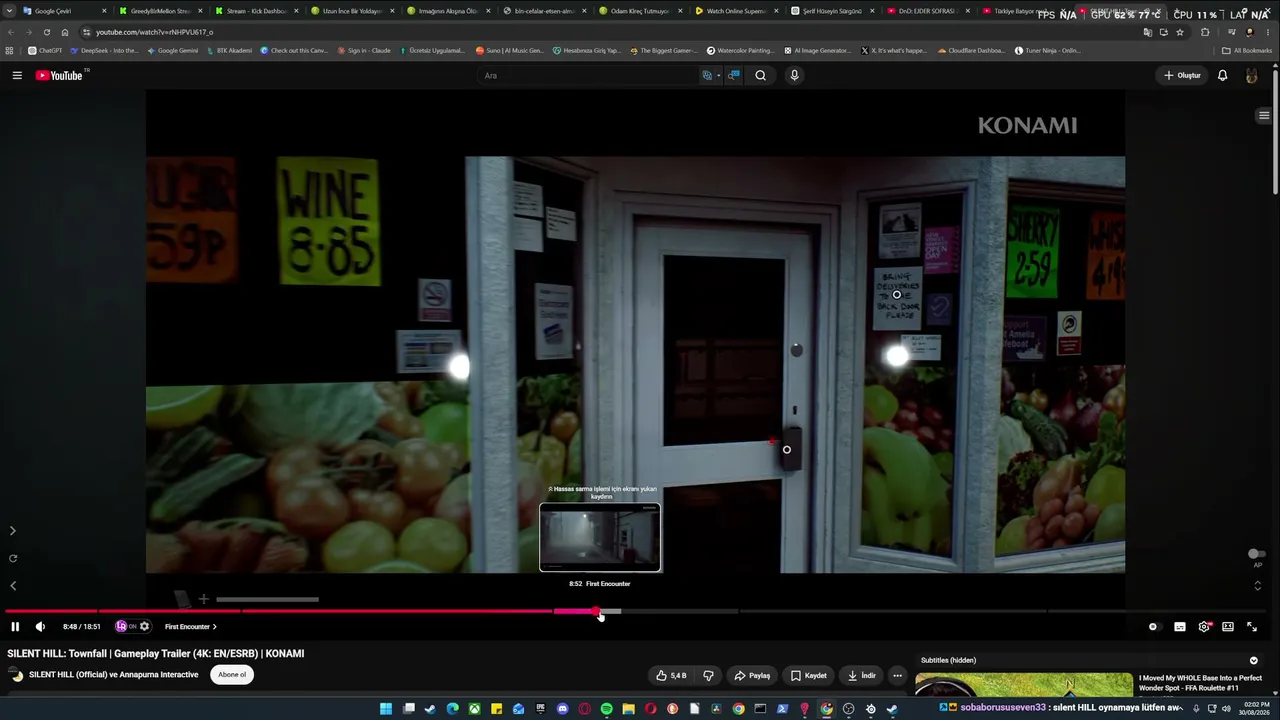The width and height of the screenshot is (1280, 720).
Task: Click the YouTube search magnifier button
Action: tap(761, 75)
